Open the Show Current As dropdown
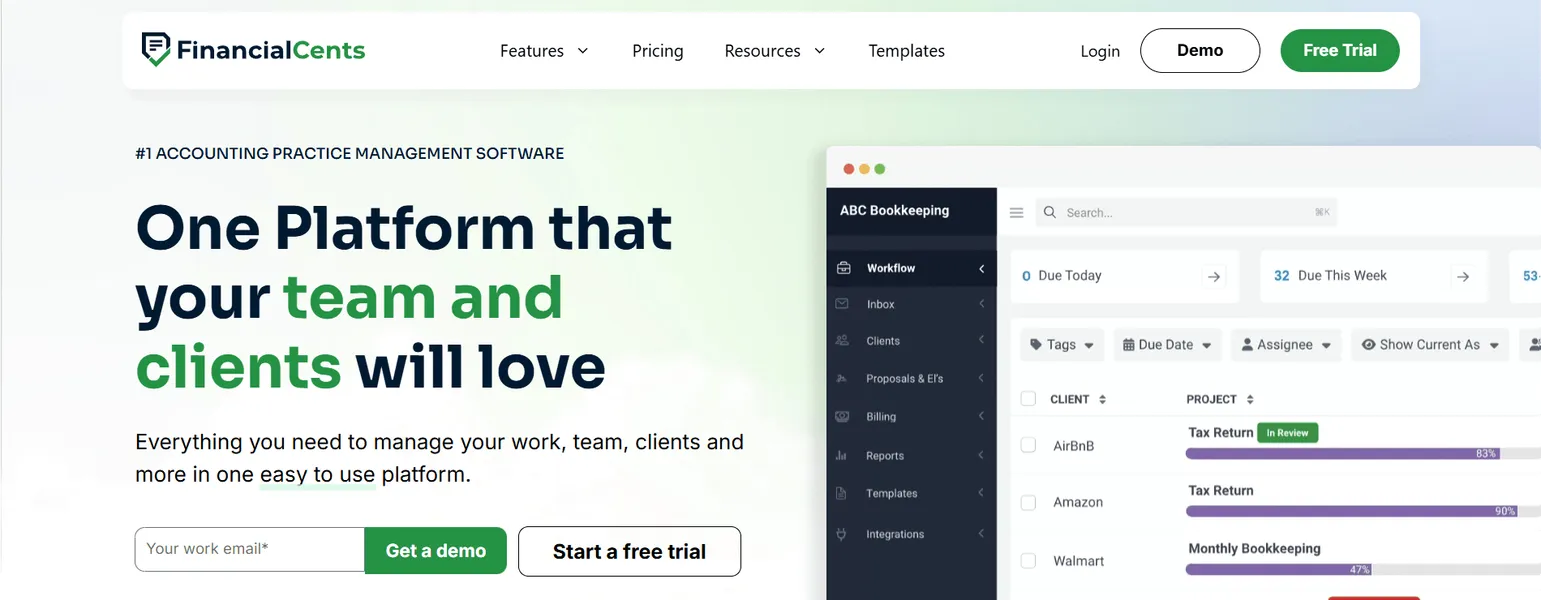Image resolution: width=1541 pixels, height=600 pixels. point(1429,344)
